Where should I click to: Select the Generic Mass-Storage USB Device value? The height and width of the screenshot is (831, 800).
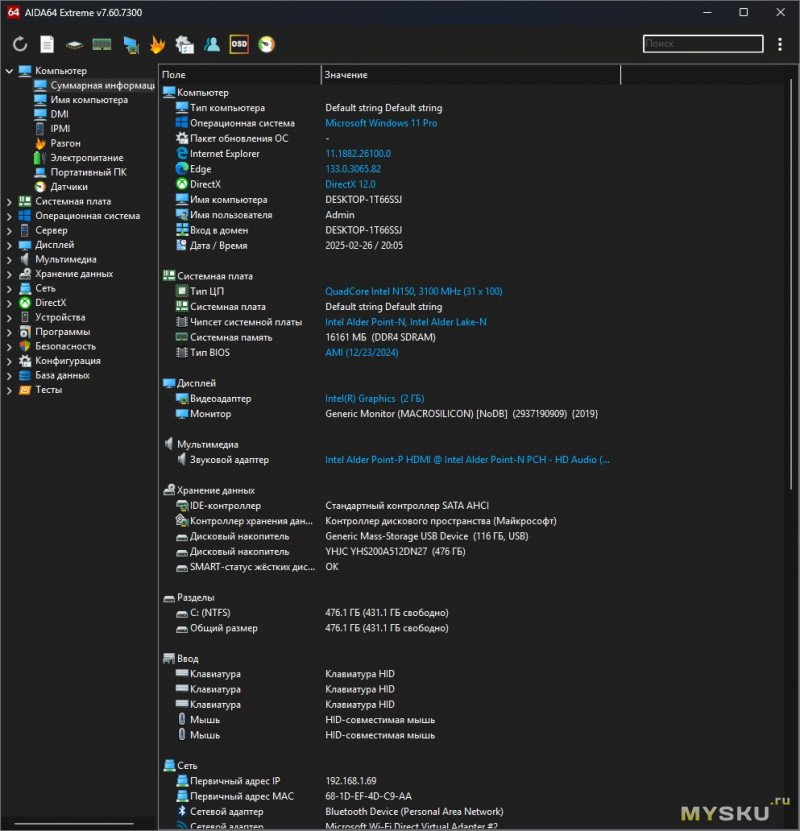click(426, 536)
